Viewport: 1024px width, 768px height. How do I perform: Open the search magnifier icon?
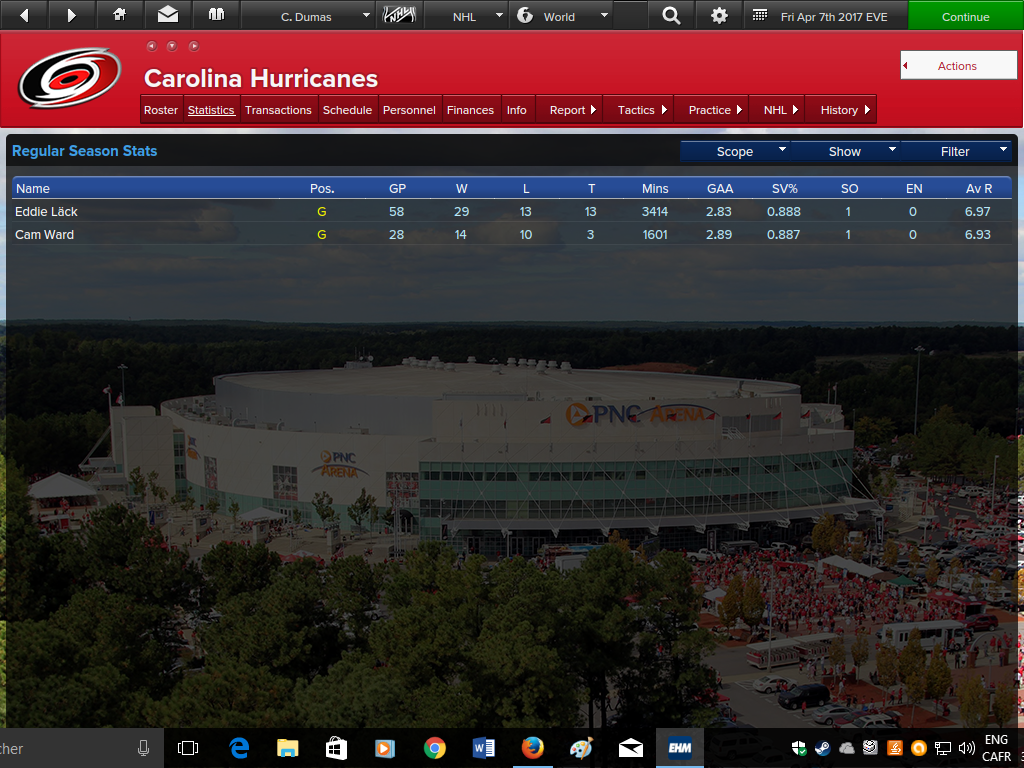click(x=671, y=15)
